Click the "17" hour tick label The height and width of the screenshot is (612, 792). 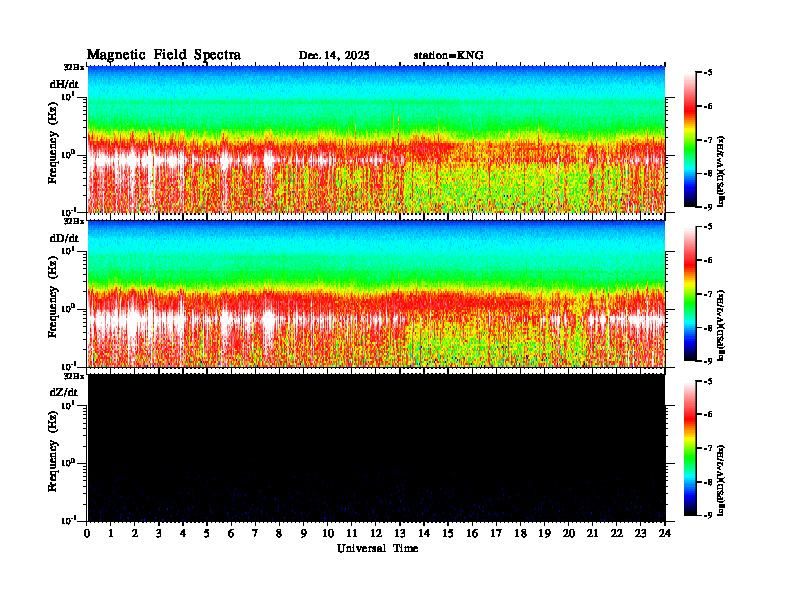pos(496,533)
